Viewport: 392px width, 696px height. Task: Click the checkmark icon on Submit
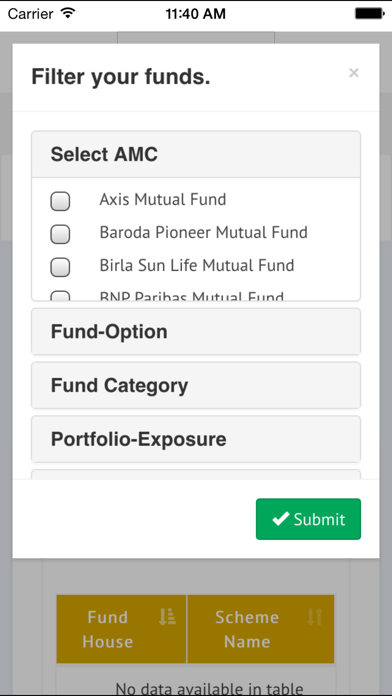tap(281, 518)
